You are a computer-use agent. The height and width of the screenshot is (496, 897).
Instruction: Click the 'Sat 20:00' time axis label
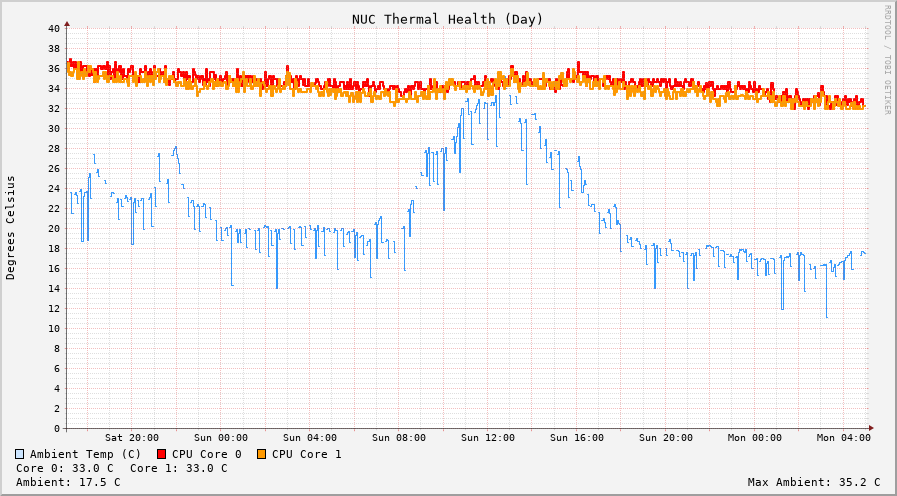click(x=132, y=438)
